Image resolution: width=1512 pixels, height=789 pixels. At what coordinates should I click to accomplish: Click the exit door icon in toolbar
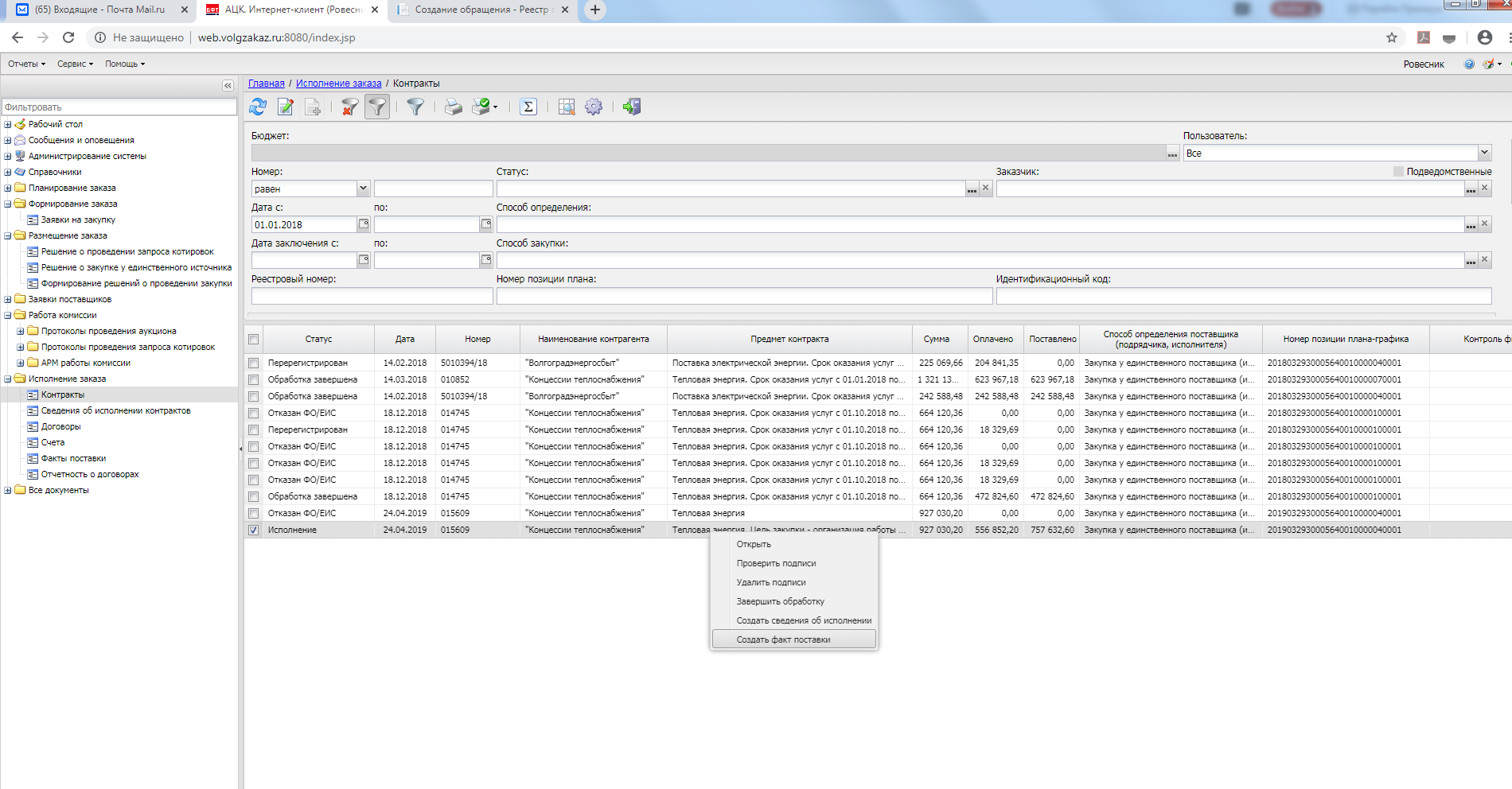(x=632, y=107)
